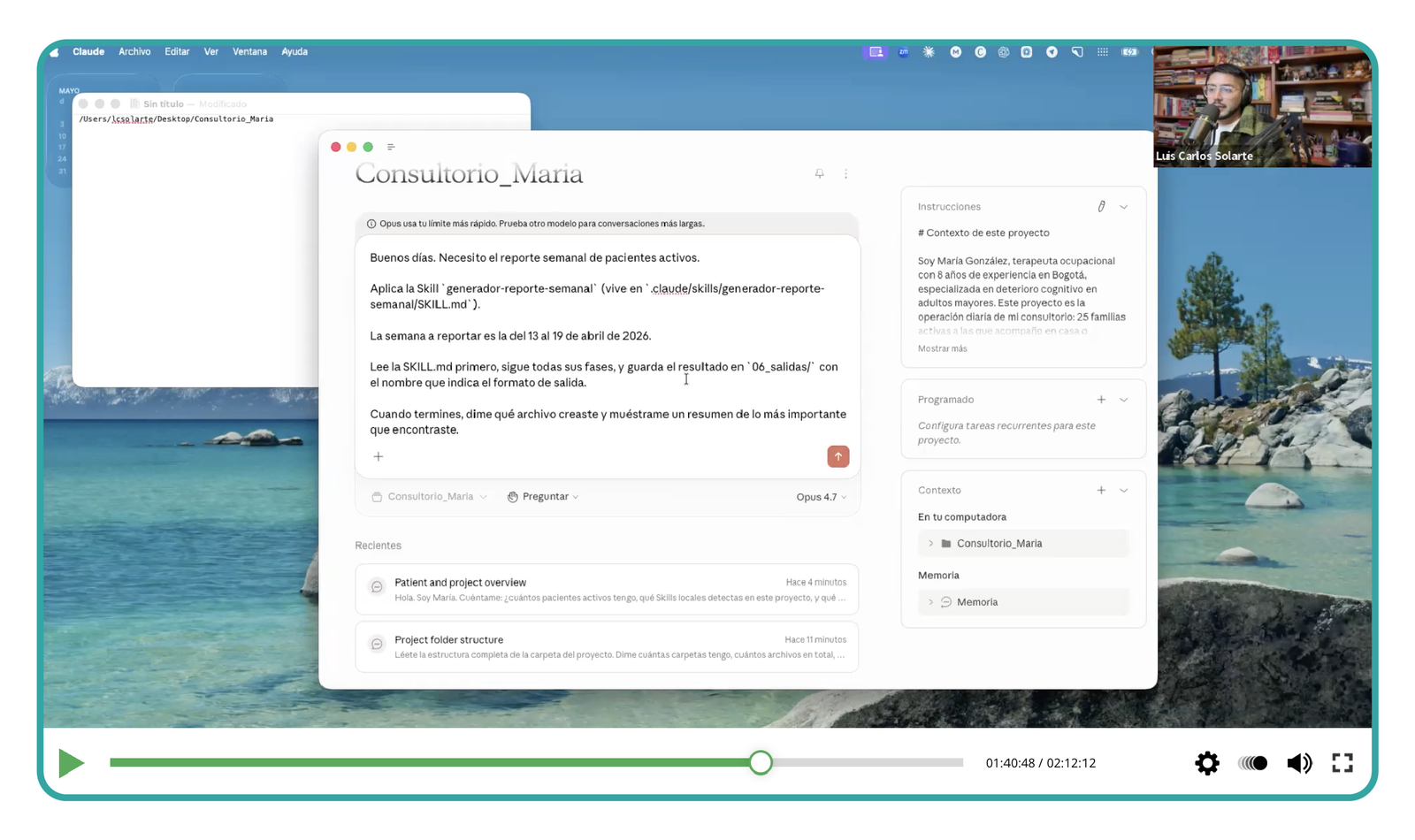Click inside the prompt text area
The width and height of the screenshot is (1415, 840).
(x=607, y=344)
